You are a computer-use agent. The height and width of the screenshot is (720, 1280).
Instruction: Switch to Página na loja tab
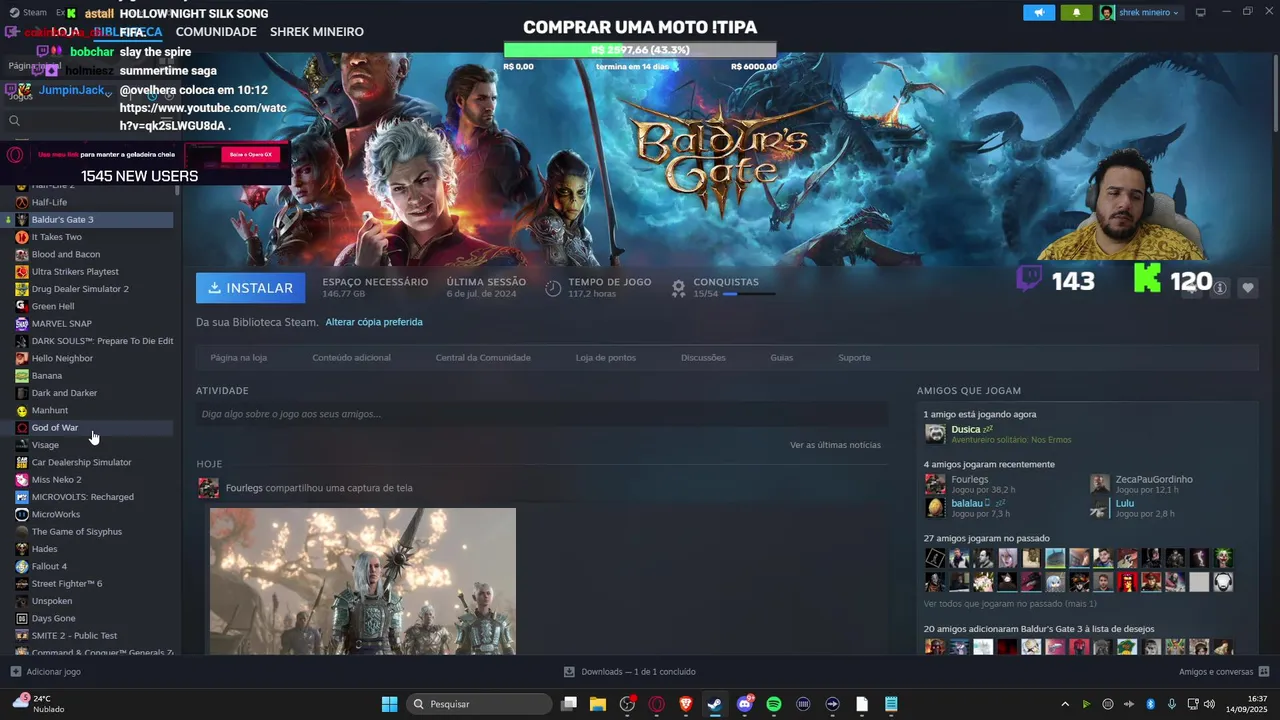pyautogui.click(x=238, y=357)
